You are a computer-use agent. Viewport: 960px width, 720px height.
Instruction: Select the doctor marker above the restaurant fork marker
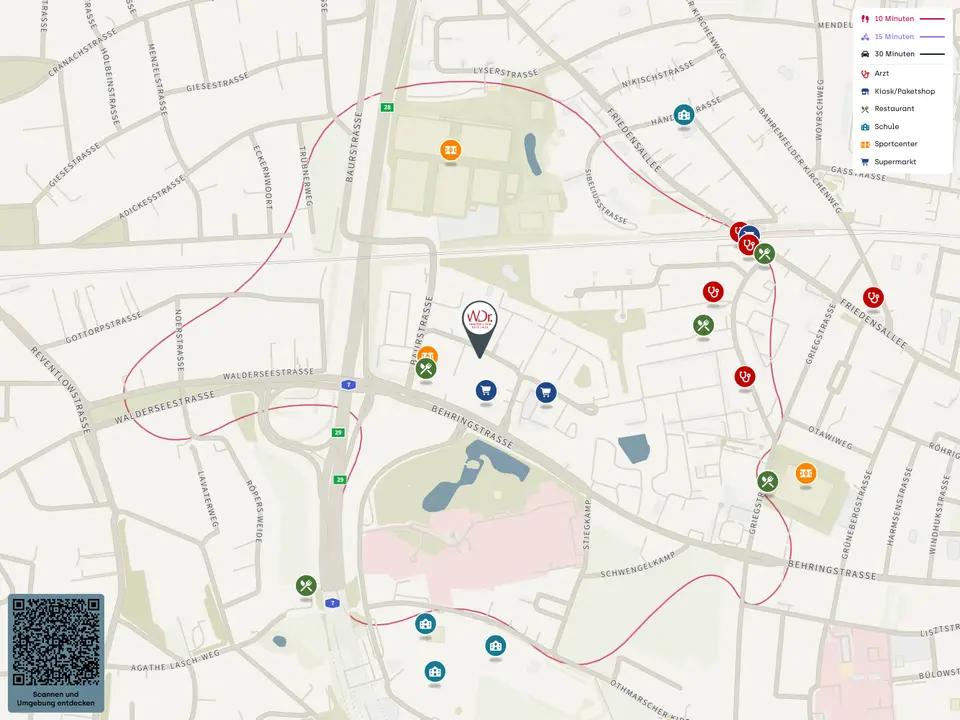[x=713, y=292]
